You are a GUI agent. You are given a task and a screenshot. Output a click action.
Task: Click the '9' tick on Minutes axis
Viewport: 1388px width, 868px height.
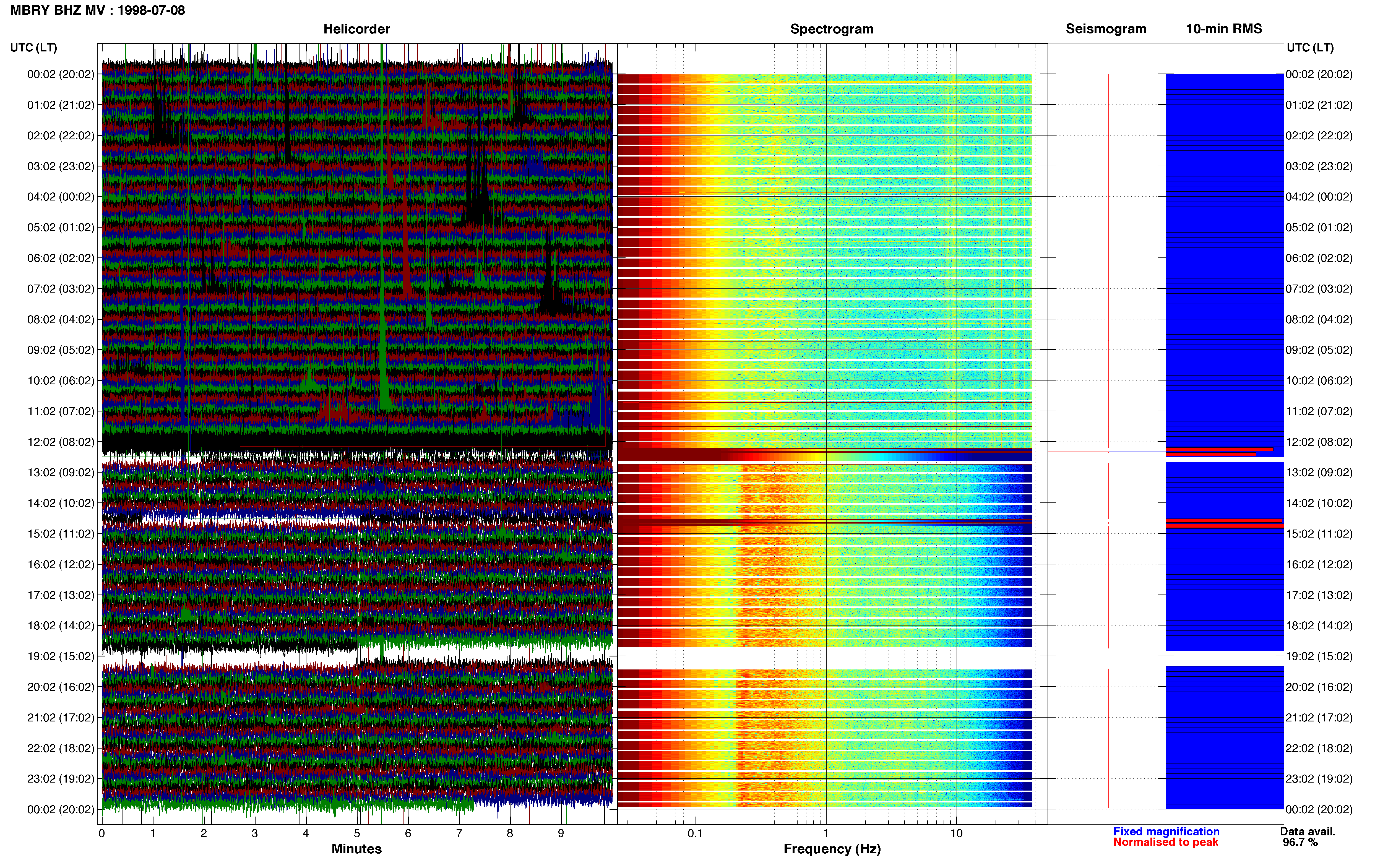tap(561, 833)
